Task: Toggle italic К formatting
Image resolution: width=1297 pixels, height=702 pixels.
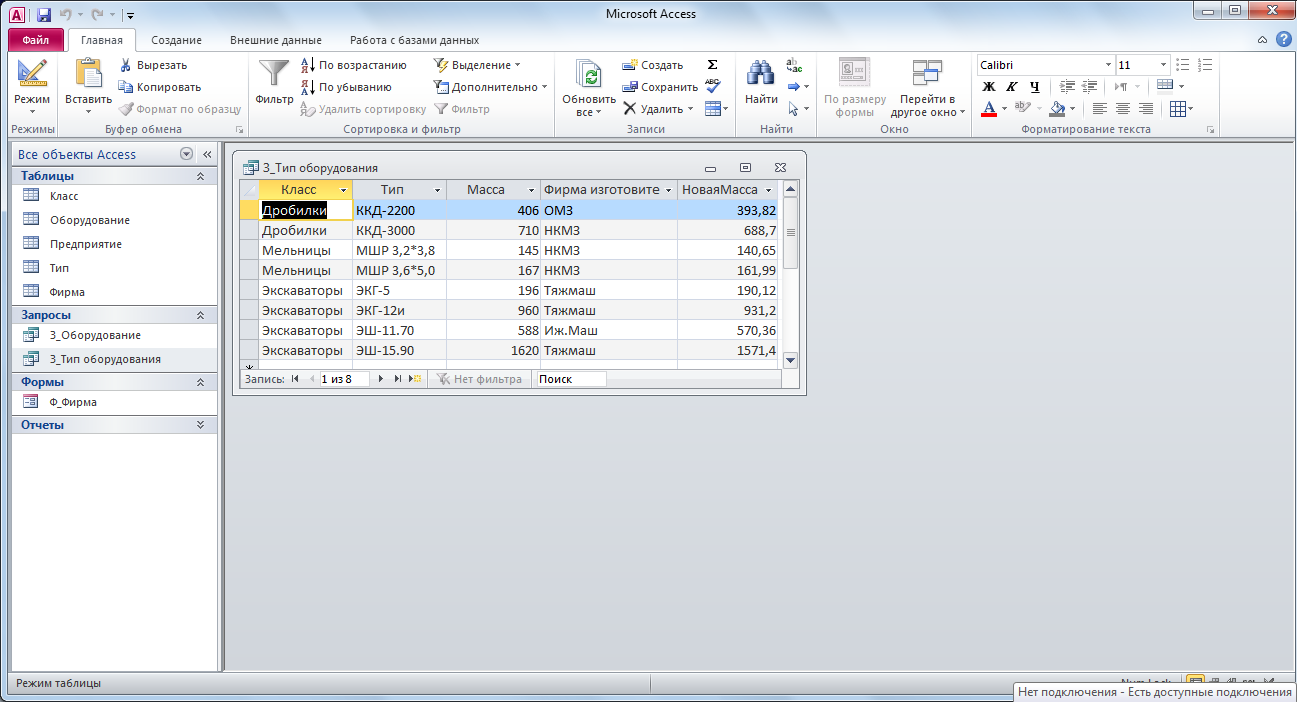Action: tap(1012, 87)
